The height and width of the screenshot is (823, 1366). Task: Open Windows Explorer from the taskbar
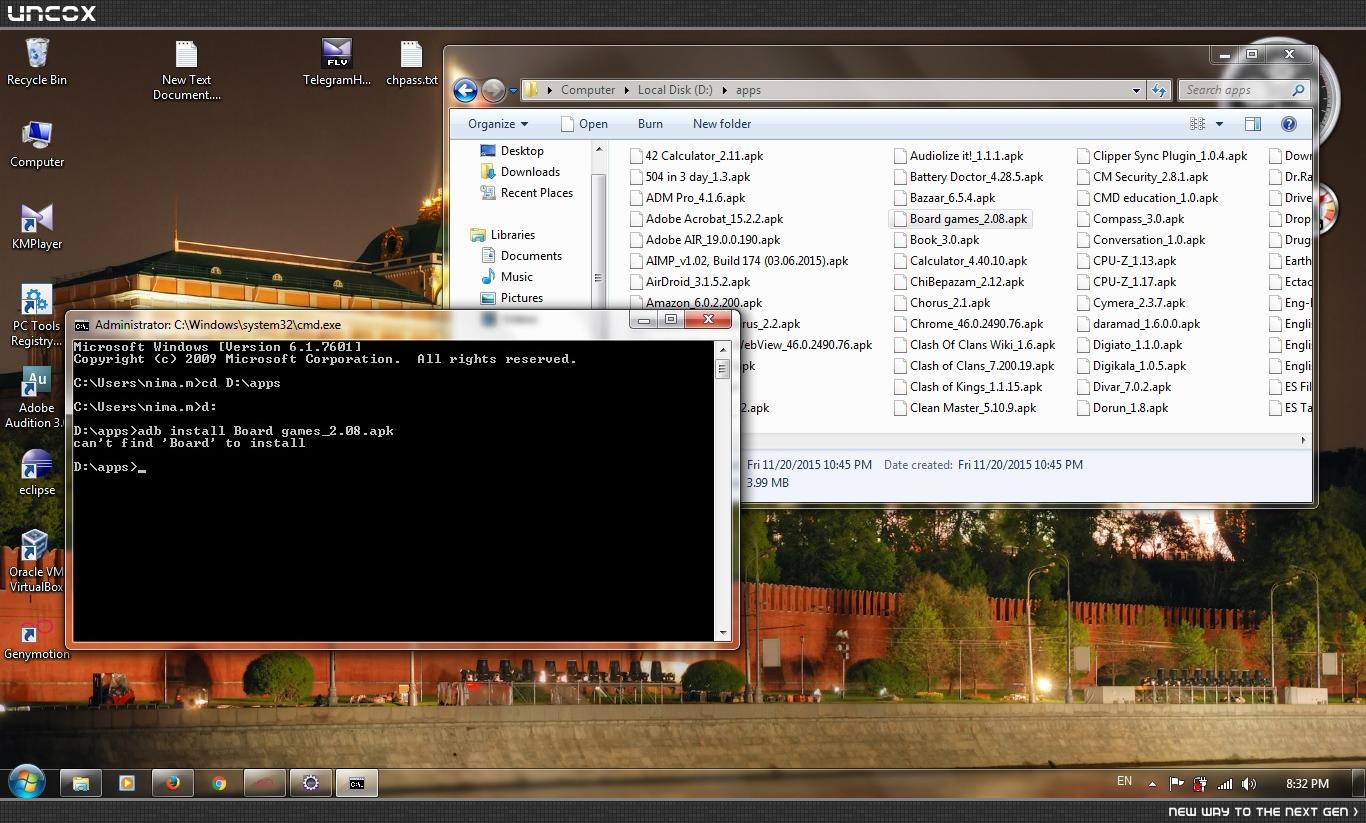coord(80,783)
